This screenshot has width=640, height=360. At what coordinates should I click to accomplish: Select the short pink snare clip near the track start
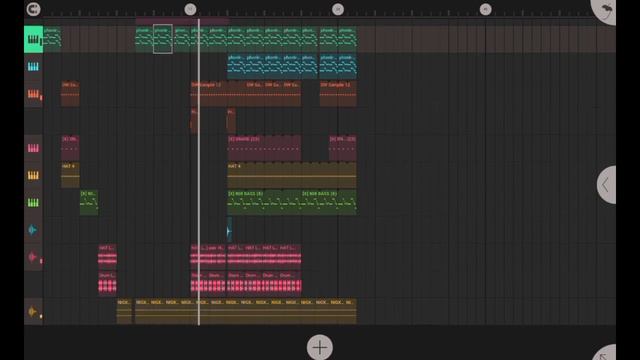click(x=70, y=148)
